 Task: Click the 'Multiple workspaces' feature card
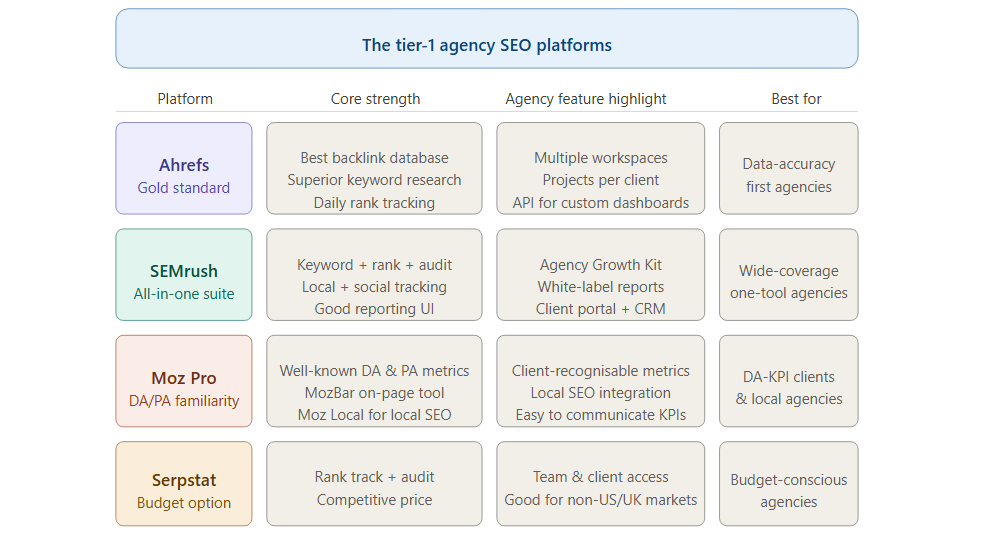tap(601, 168)
